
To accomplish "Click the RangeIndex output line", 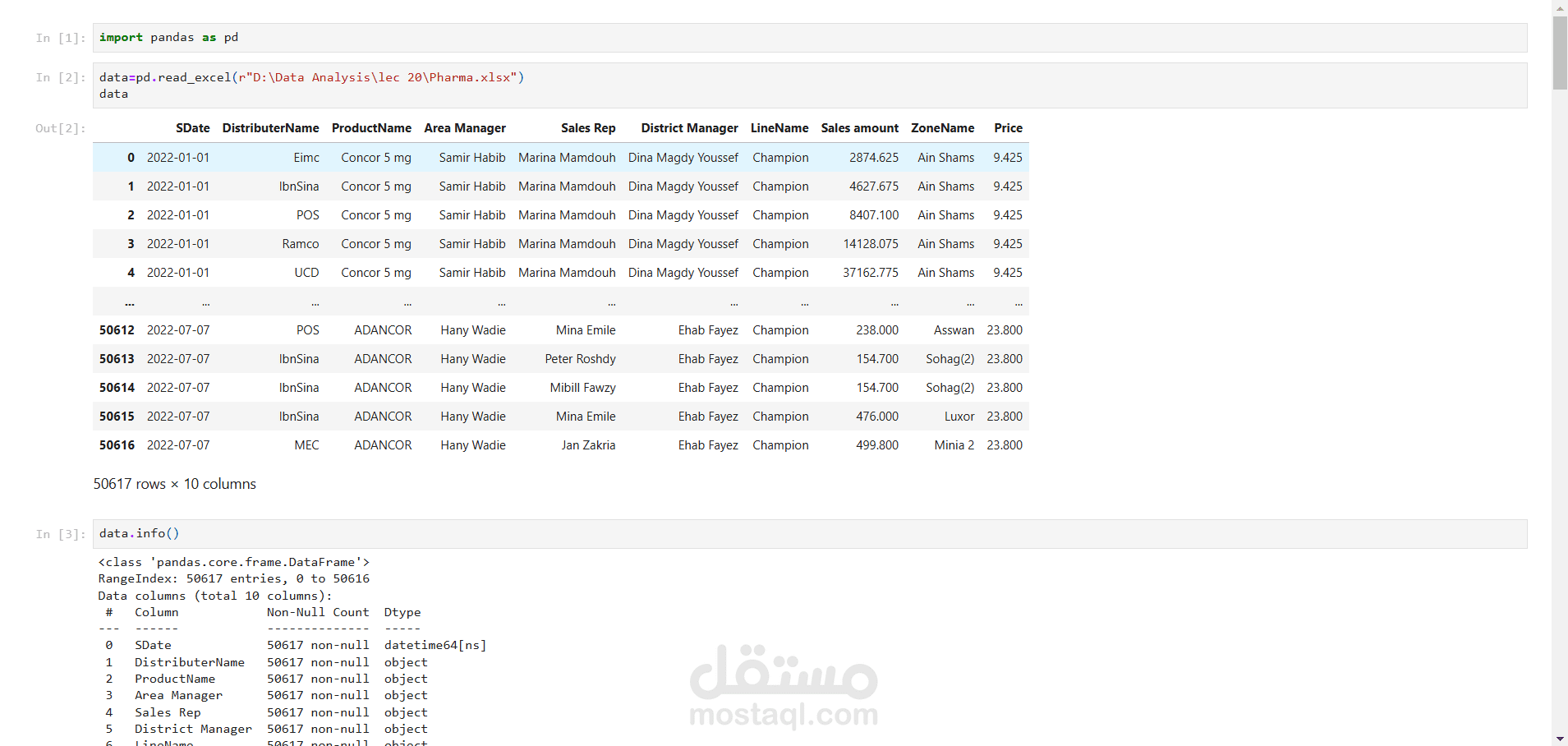I will pos(234,579).
